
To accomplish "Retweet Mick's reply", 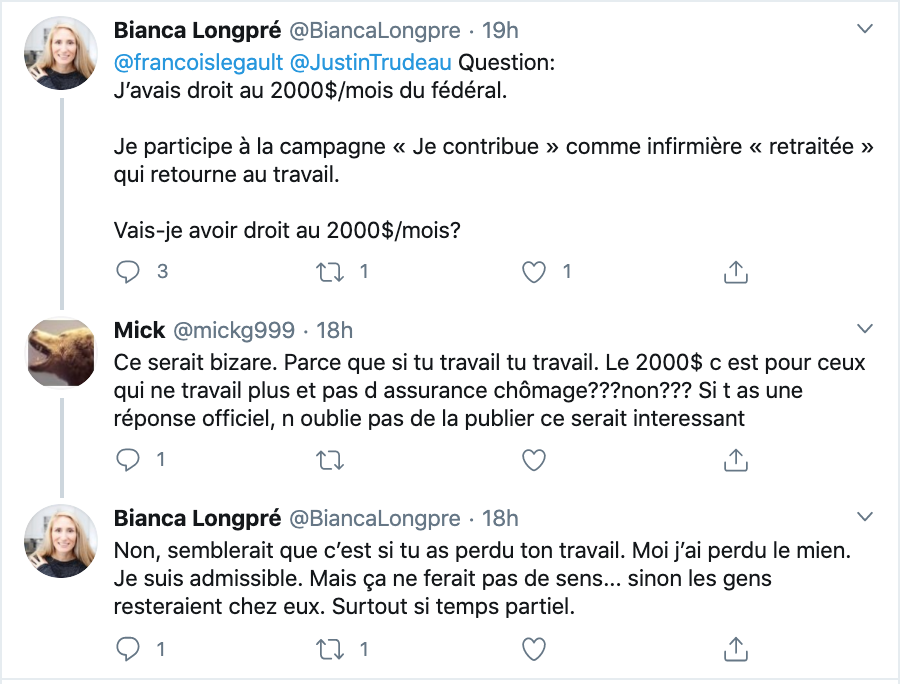I will point(330,460).
